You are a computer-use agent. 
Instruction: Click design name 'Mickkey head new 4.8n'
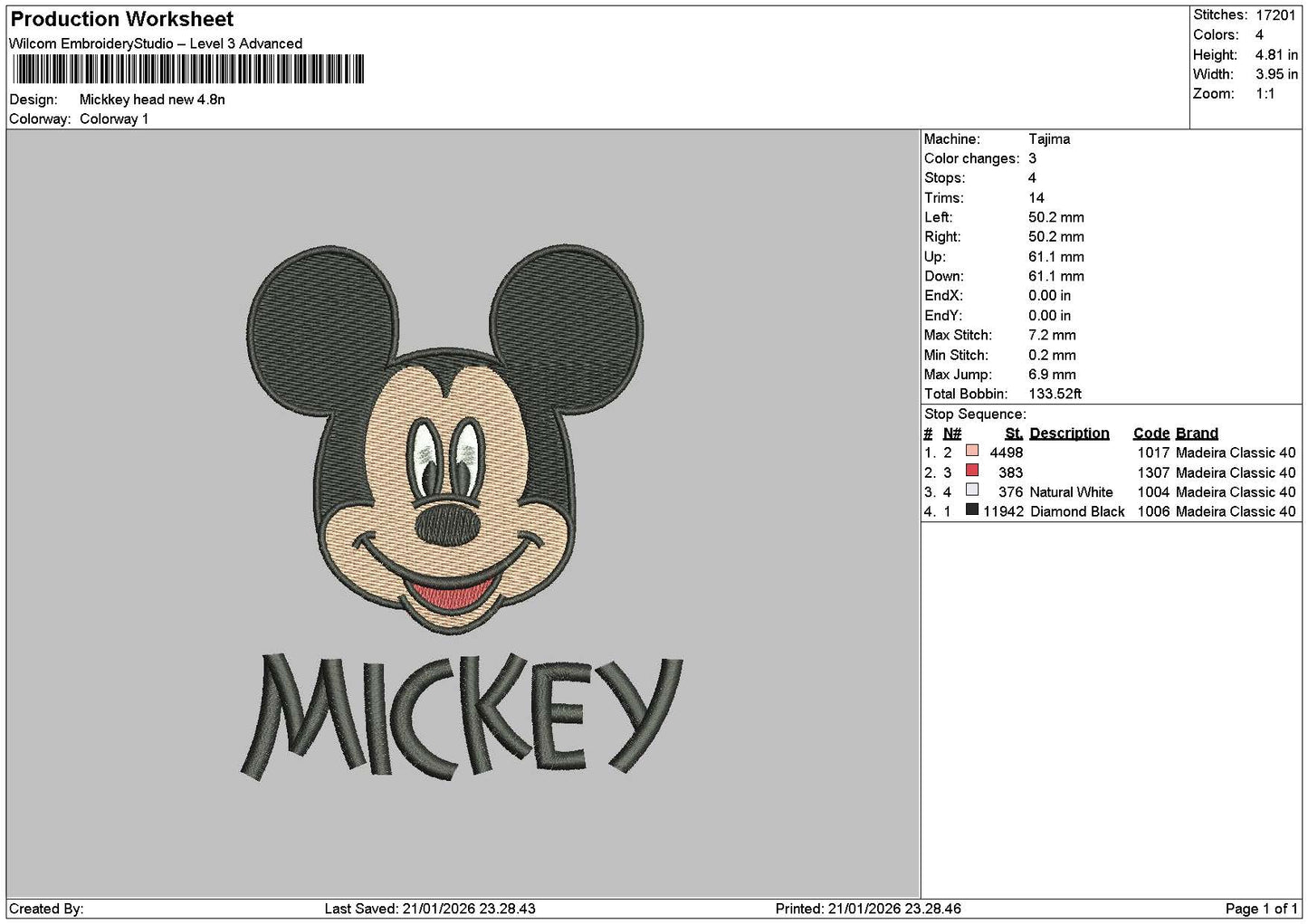coord(152,100)
